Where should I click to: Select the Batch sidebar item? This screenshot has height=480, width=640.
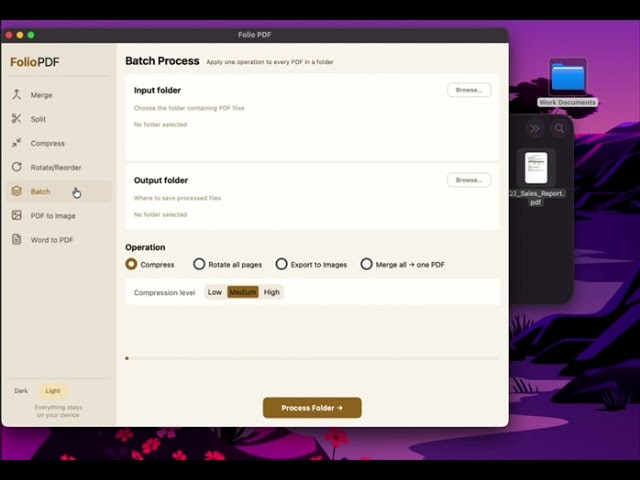tap(59, 191)
